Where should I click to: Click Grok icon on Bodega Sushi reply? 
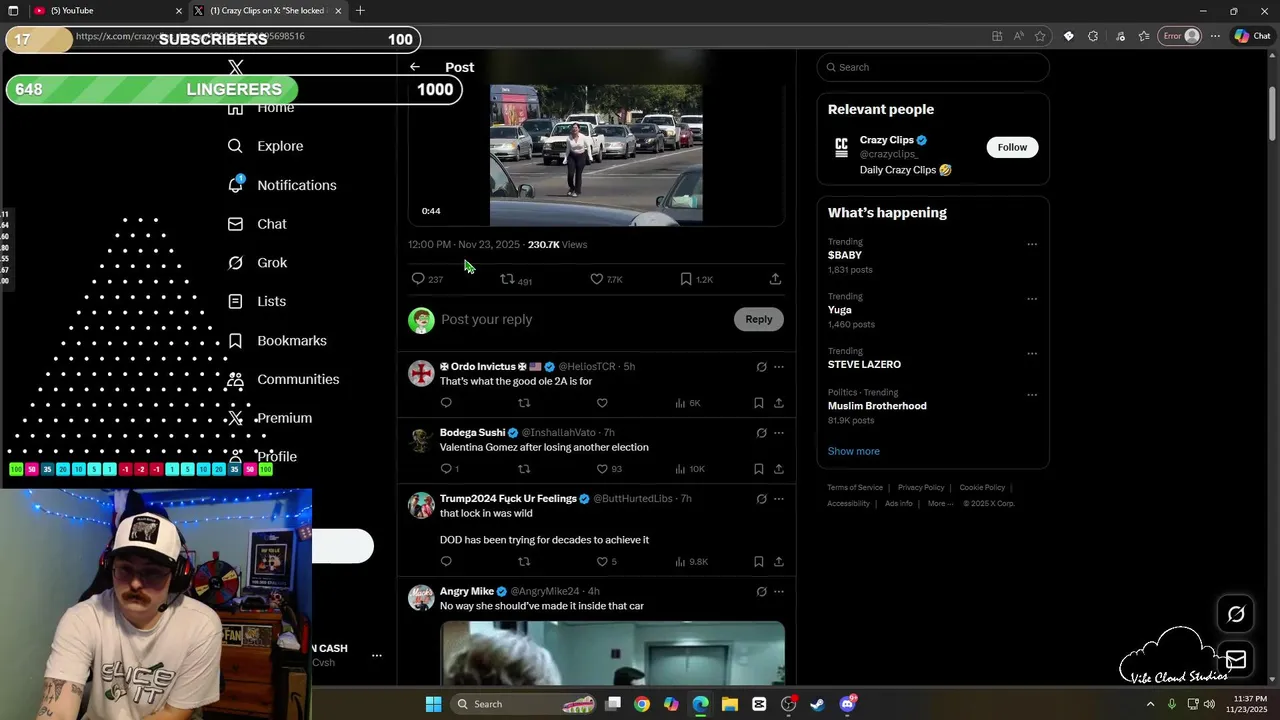[x=761, y=433]
